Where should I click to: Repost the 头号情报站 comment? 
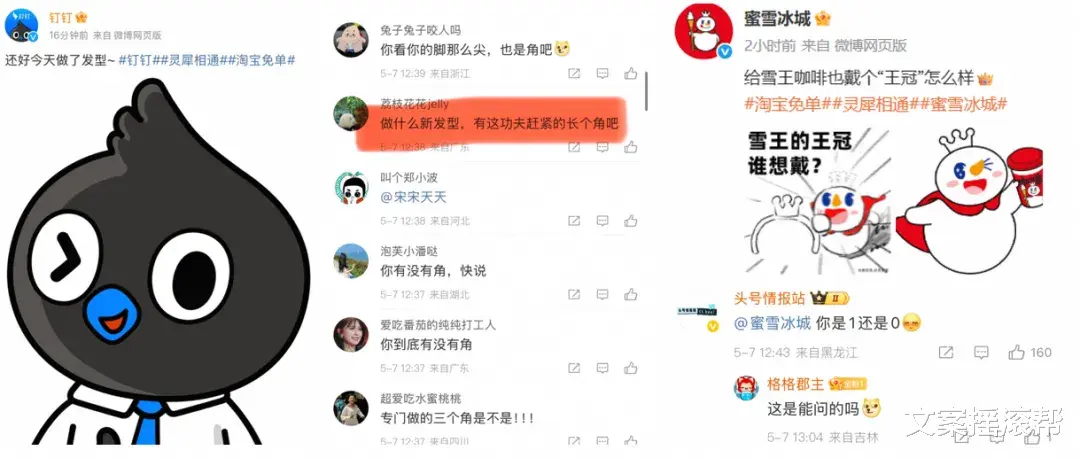click(946, 353)
